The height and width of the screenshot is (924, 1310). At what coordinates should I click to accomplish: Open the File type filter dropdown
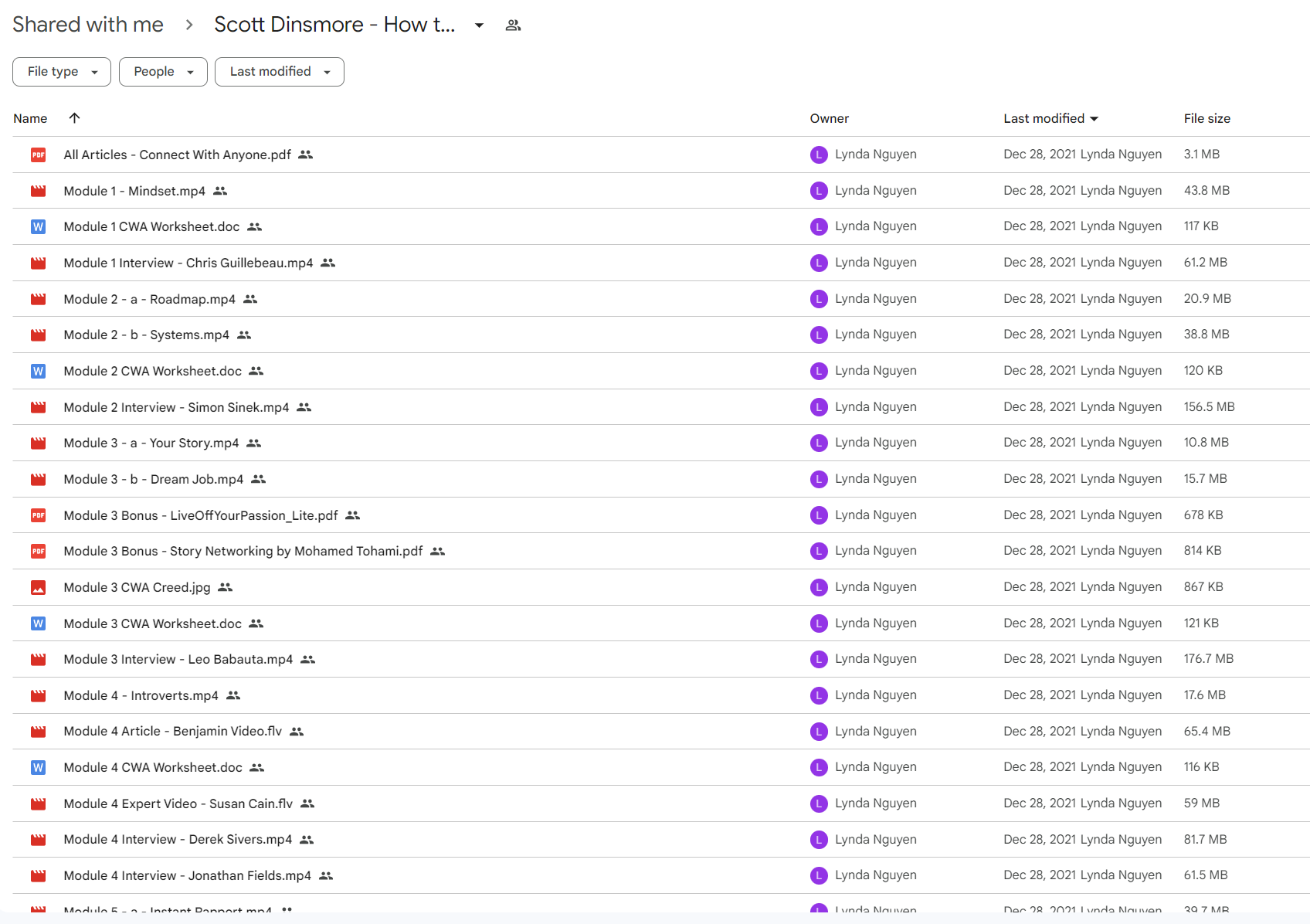[62, 72]
